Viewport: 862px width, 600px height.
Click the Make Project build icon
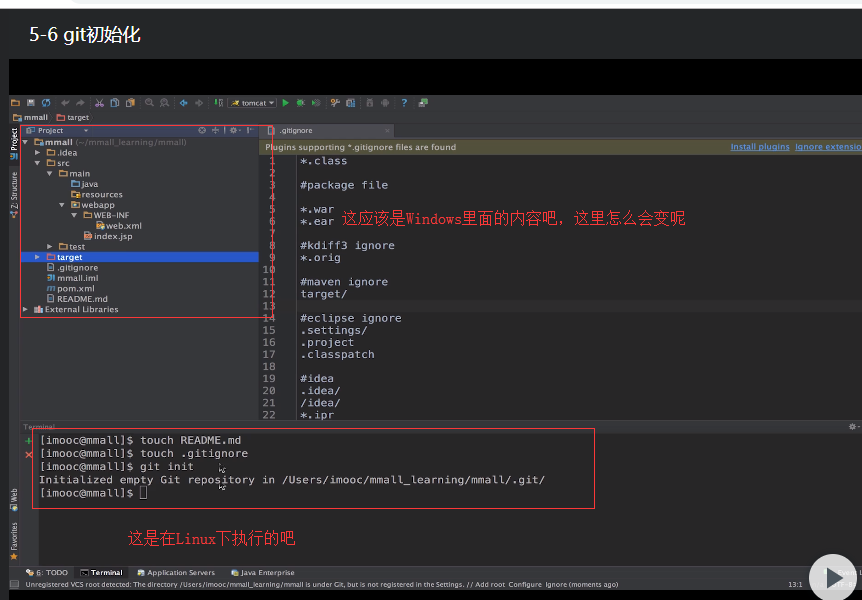219,103
